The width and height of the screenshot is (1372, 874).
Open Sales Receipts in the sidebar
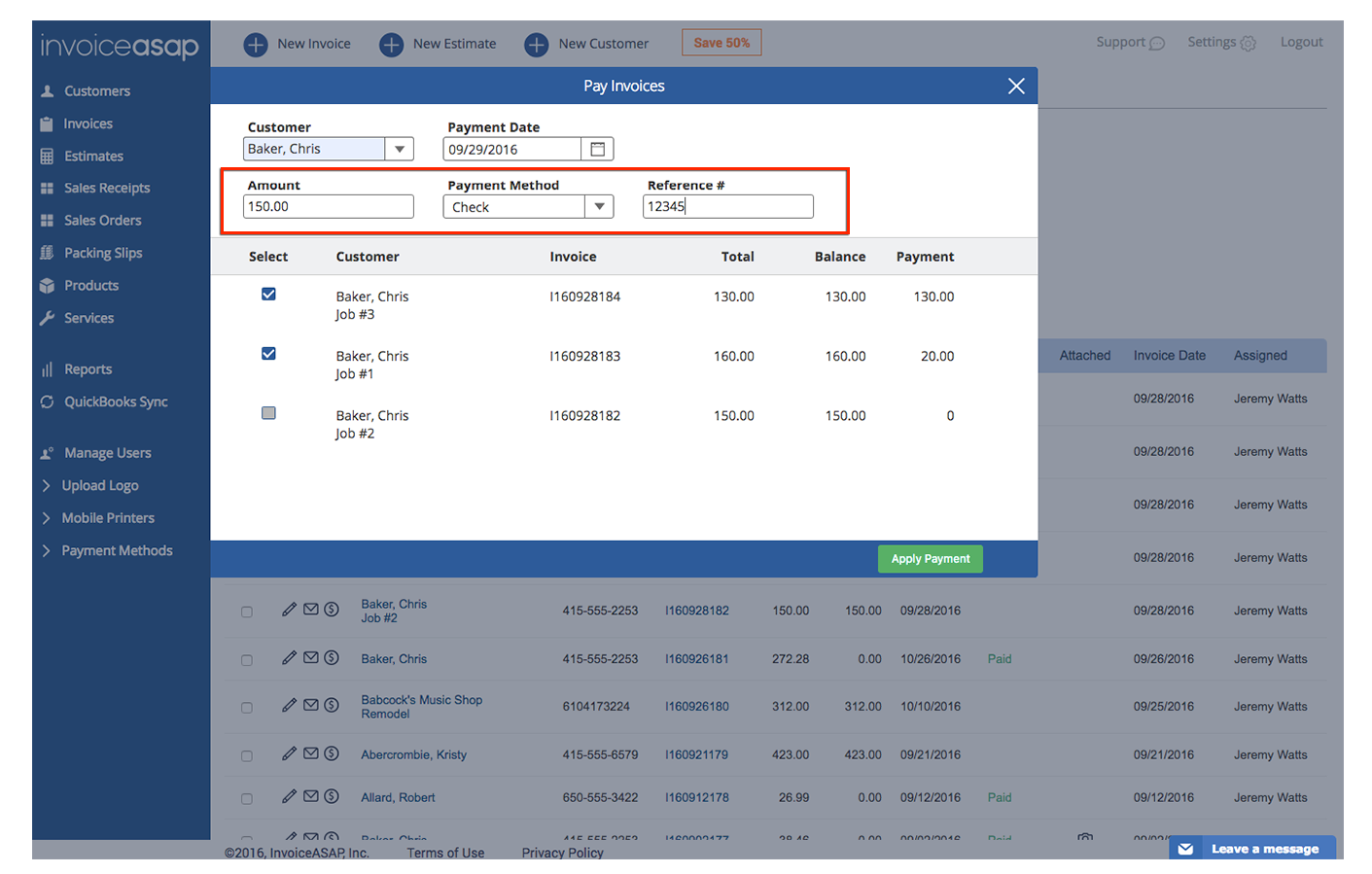(107, 188)
